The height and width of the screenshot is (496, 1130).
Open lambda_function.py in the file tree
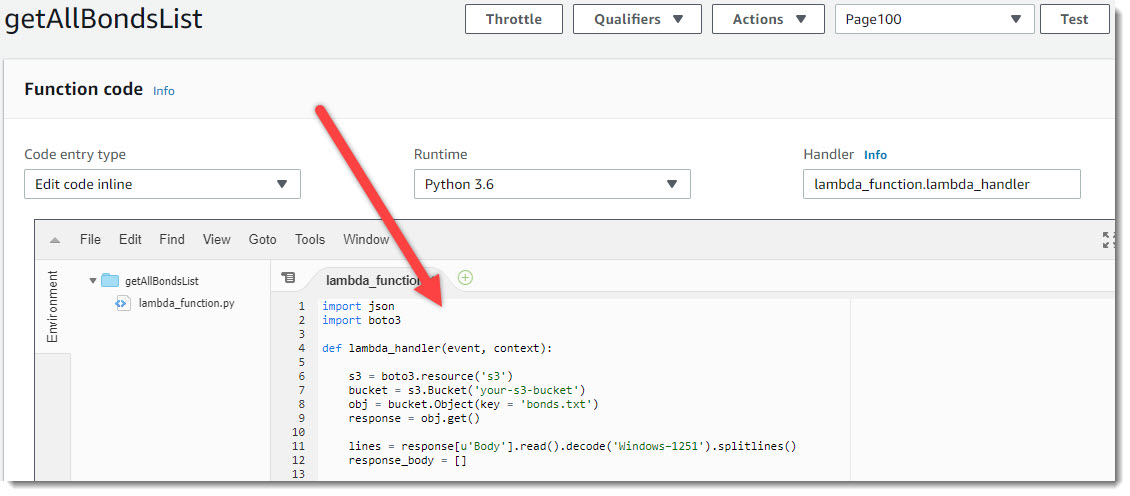[x=187, y=303]
